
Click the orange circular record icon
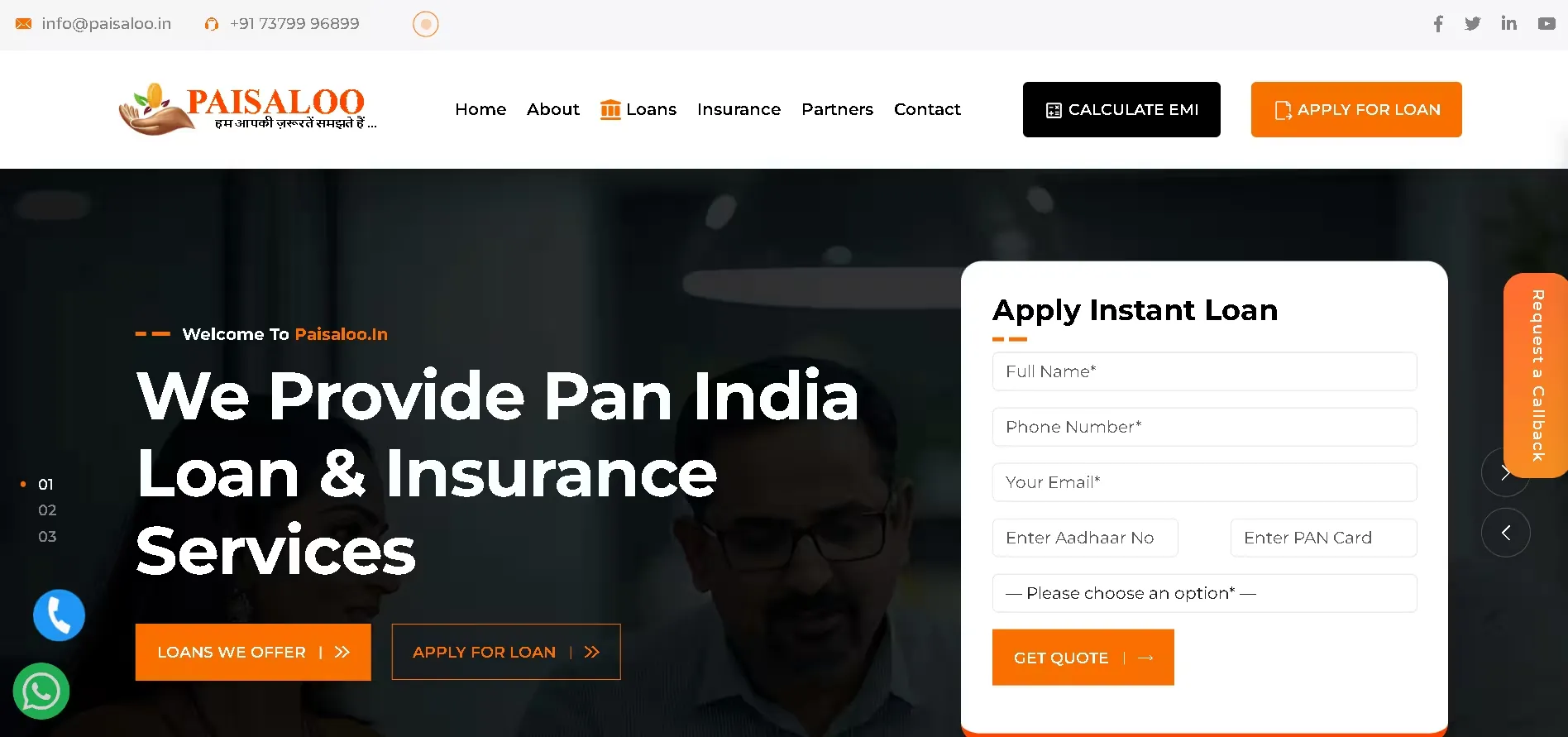(426, 24)
